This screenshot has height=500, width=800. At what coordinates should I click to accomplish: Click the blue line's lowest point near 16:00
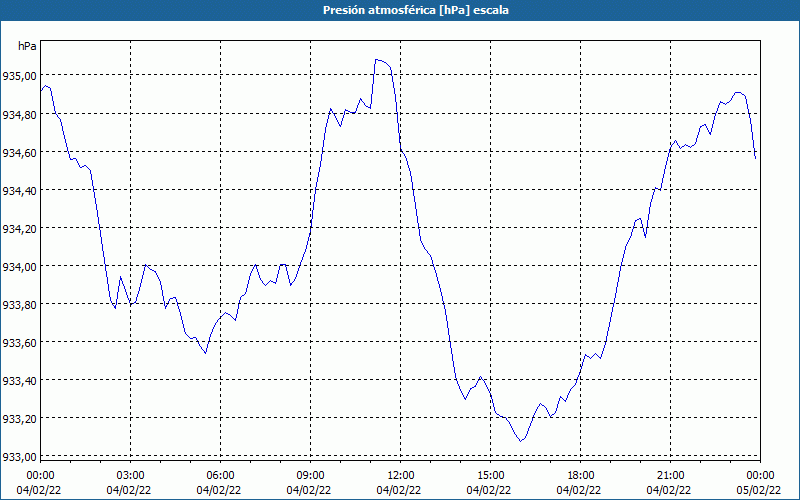coord(520,440)
